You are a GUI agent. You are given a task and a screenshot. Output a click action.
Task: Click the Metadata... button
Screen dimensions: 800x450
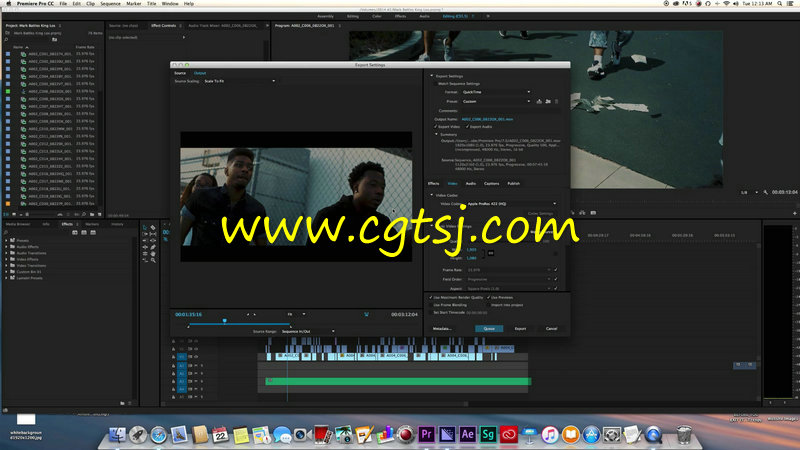click(x=442, y=329)
